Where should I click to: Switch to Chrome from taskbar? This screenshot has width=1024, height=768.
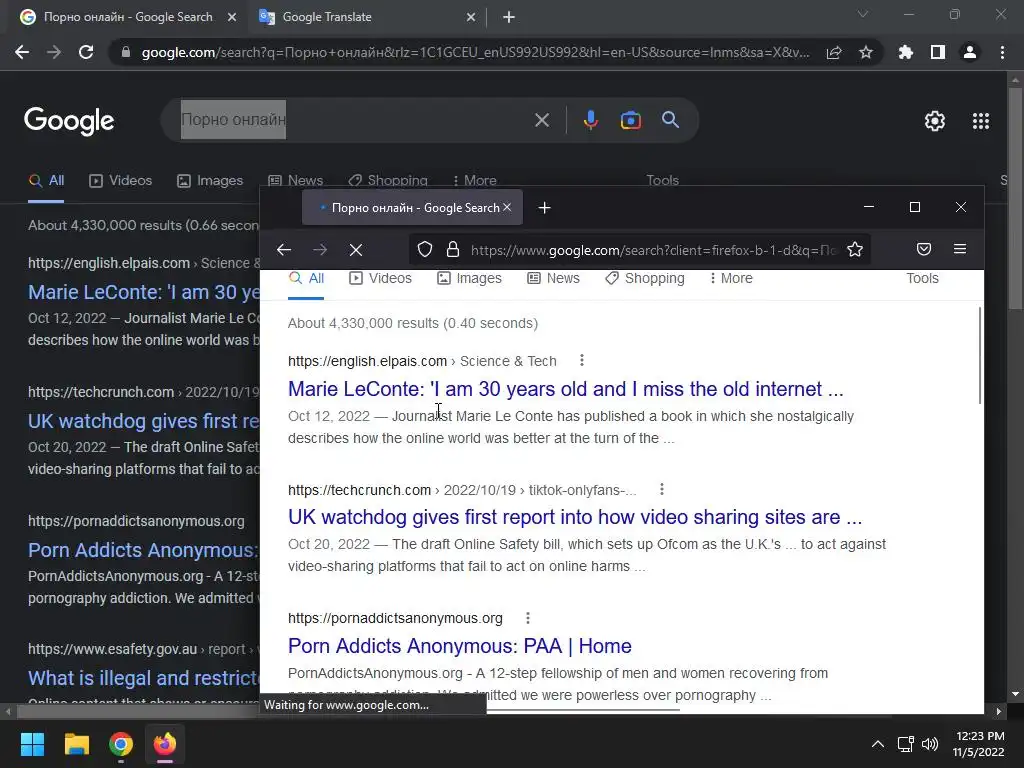tap(121, 744)
